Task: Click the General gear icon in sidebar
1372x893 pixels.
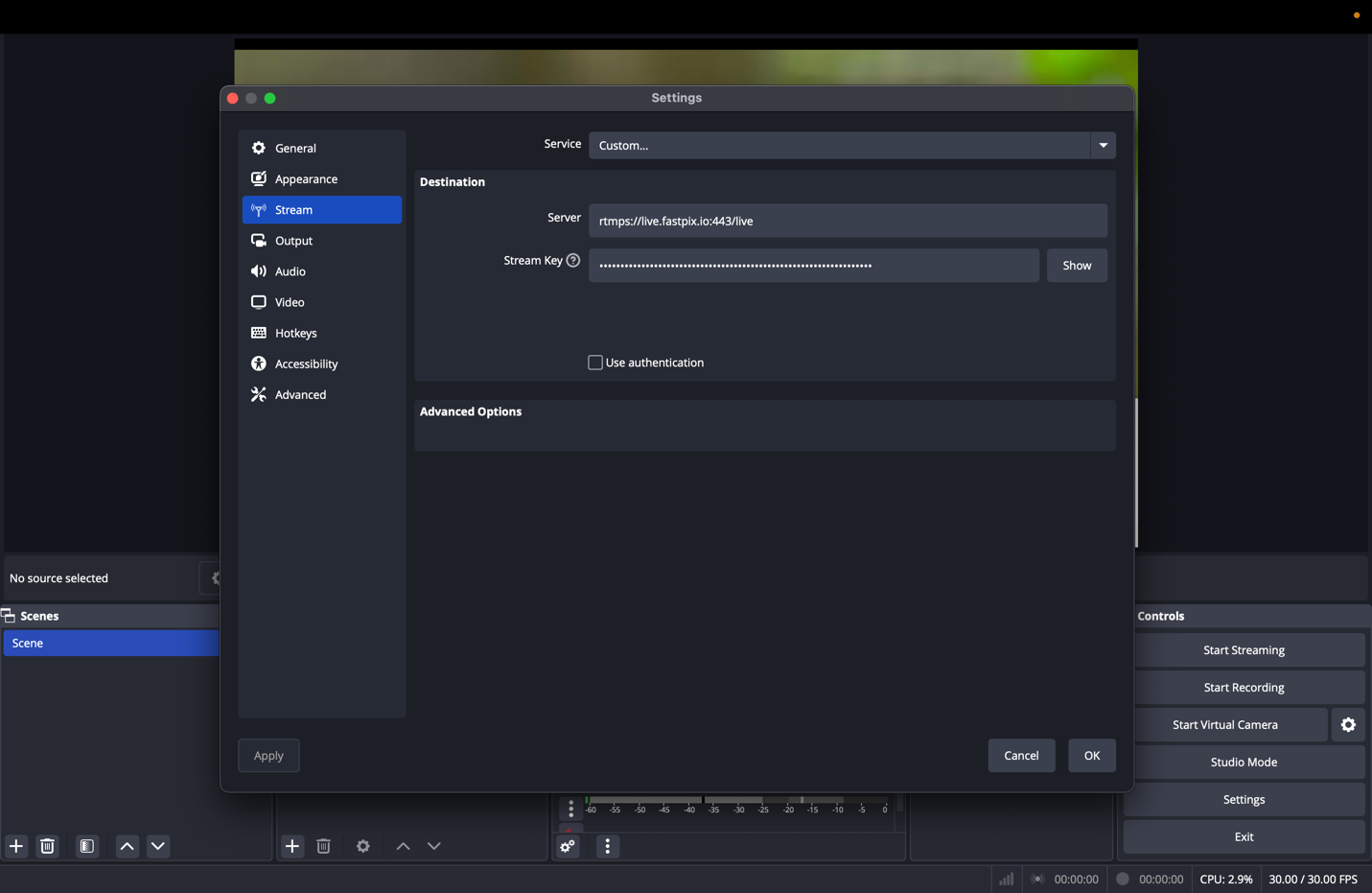Action: tap(259, 148)
